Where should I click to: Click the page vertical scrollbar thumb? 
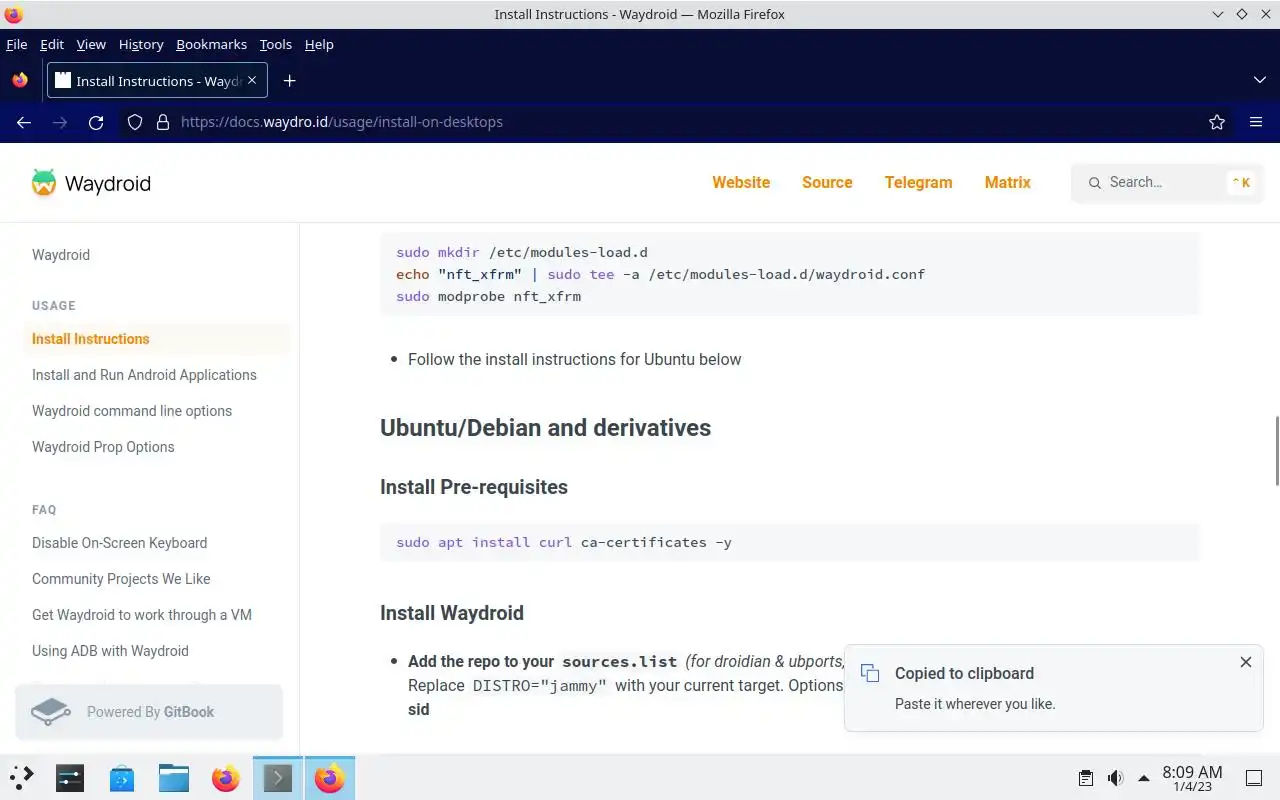coord(1276,450)
